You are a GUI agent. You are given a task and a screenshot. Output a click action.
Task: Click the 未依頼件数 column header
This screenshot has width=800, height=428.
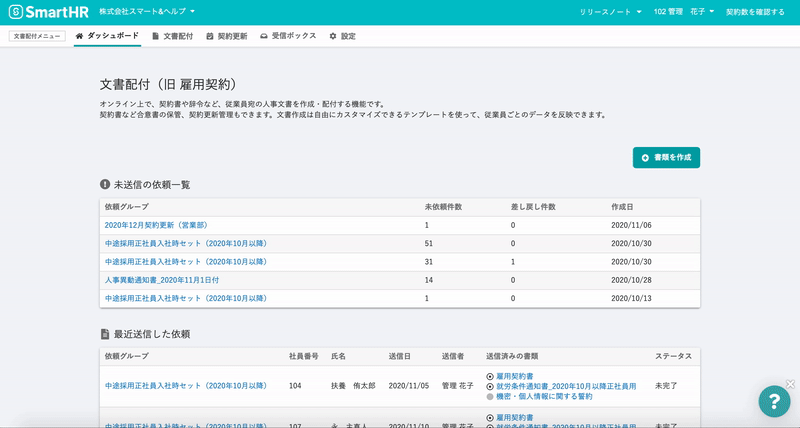coord(443,207)
